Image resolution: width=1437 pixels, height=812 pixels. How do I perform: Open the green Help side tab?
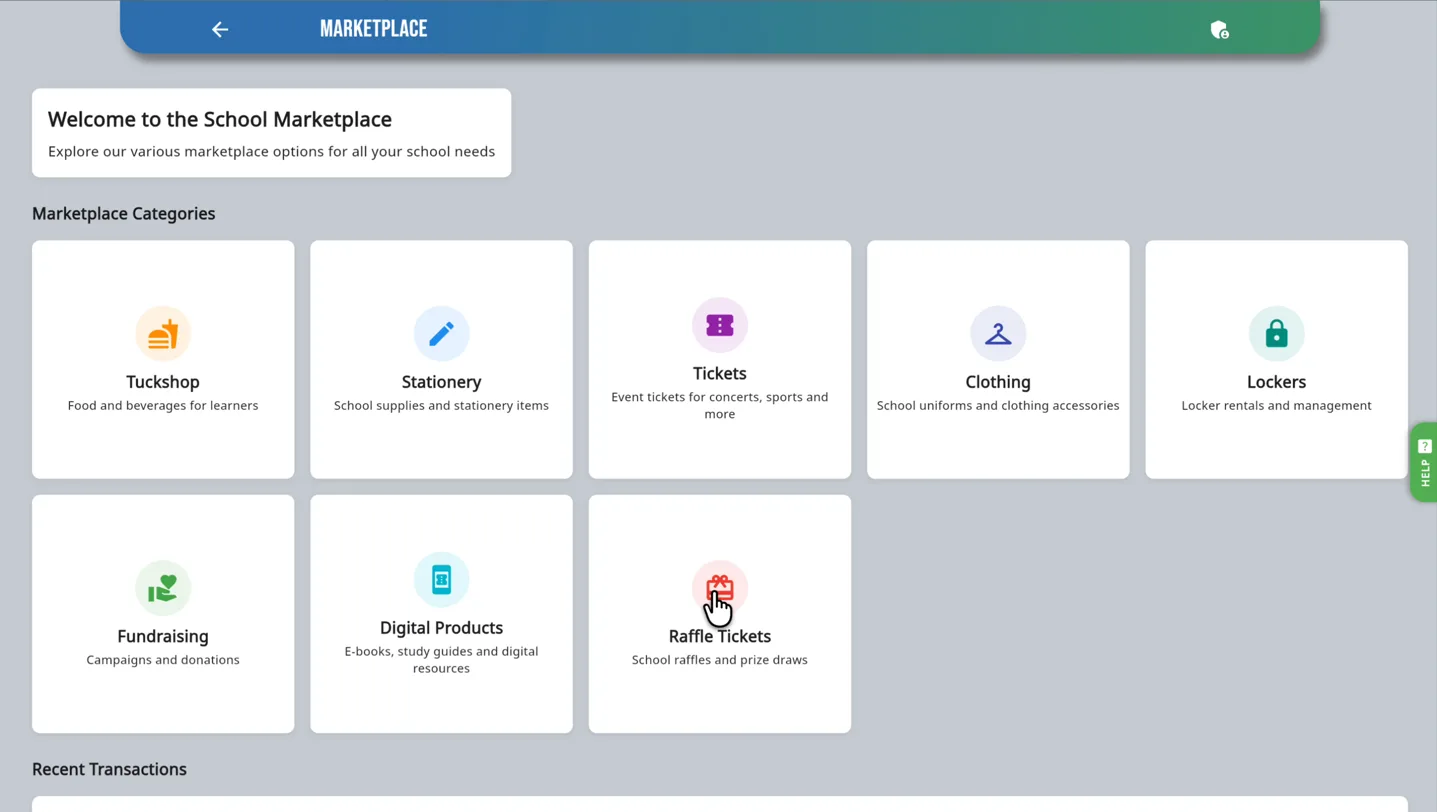(x=1424, y=462)
